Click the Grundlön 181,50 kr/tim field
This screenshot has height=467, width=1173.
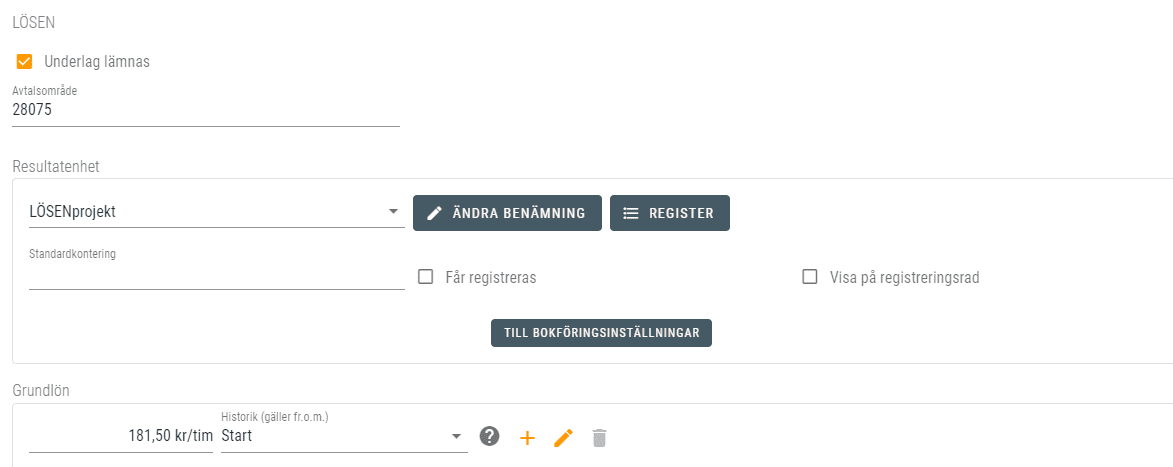tap(121, 437)
